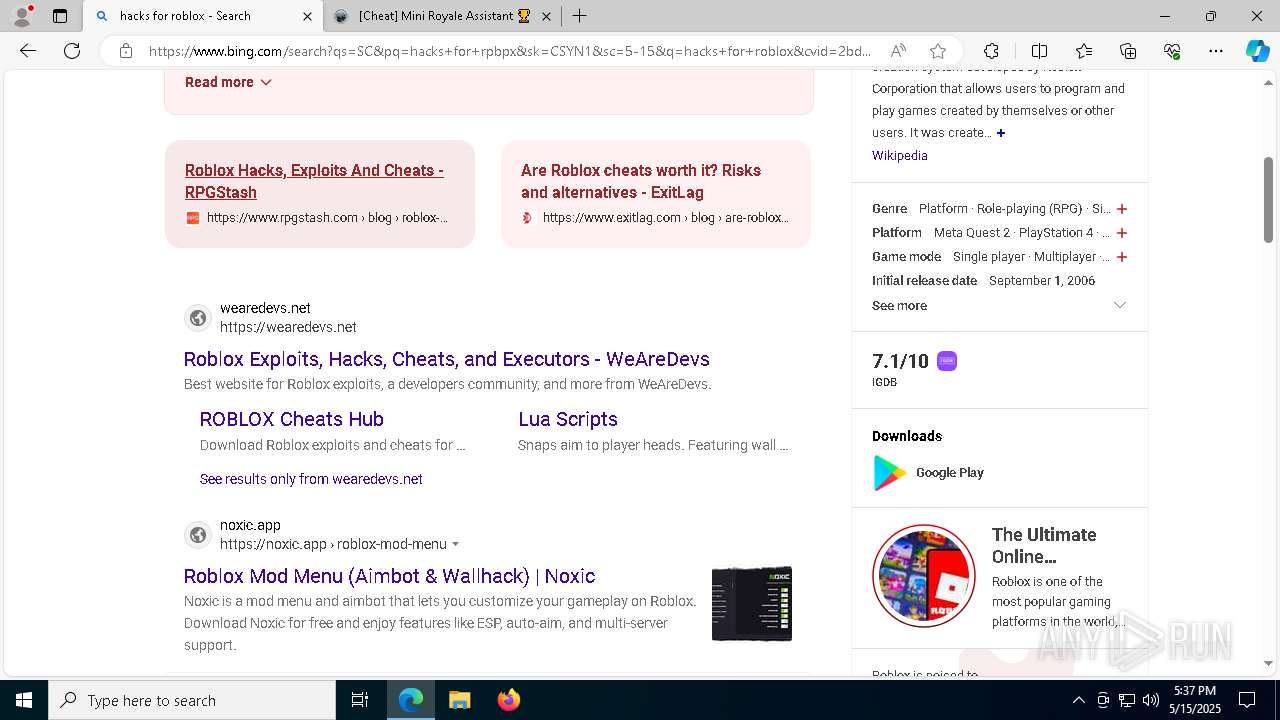This screenshot has width=1280, height=720.
Task: Open the Windows Start menu
Action: [24, 700]
